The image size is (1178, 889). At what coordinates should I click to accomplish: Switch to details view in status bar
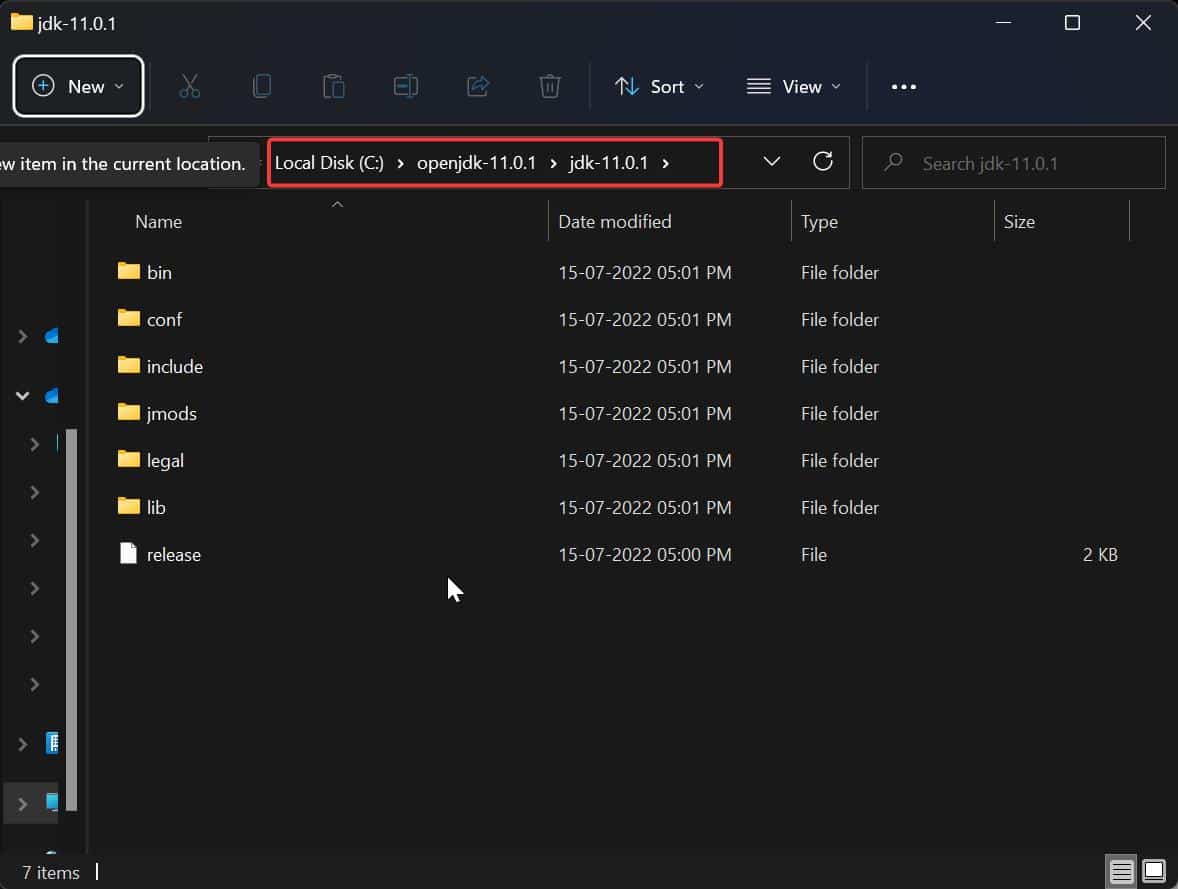point(1119,871)
